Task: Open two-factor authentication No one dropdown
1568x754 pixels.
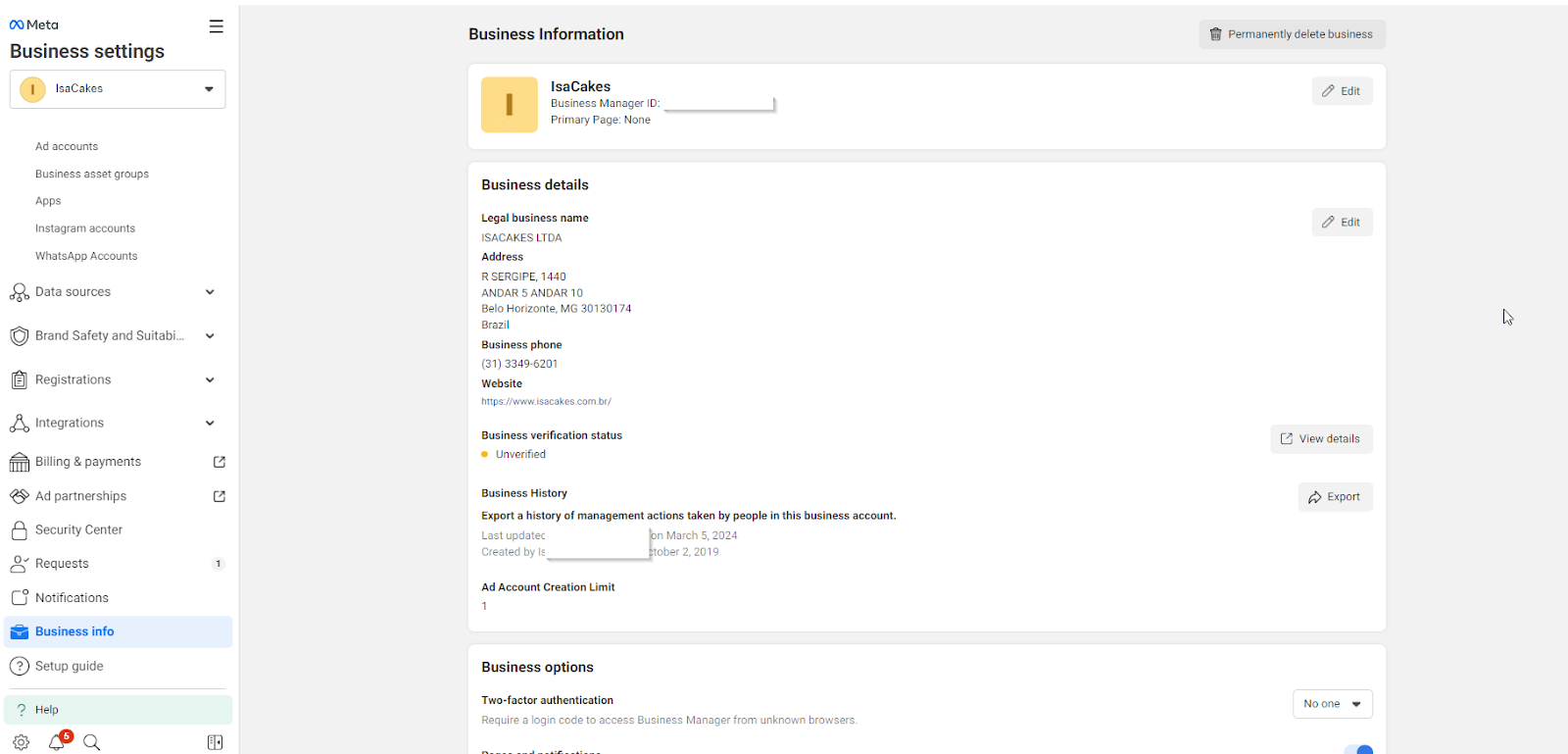Action: 1332,704
